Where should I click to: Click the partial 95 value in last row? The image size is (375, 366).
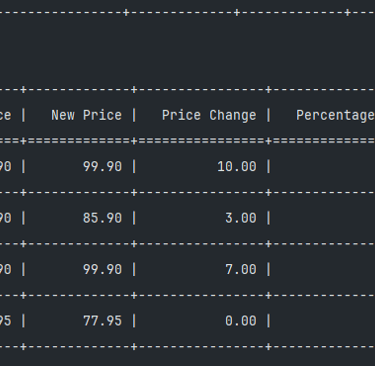[6, 321]
